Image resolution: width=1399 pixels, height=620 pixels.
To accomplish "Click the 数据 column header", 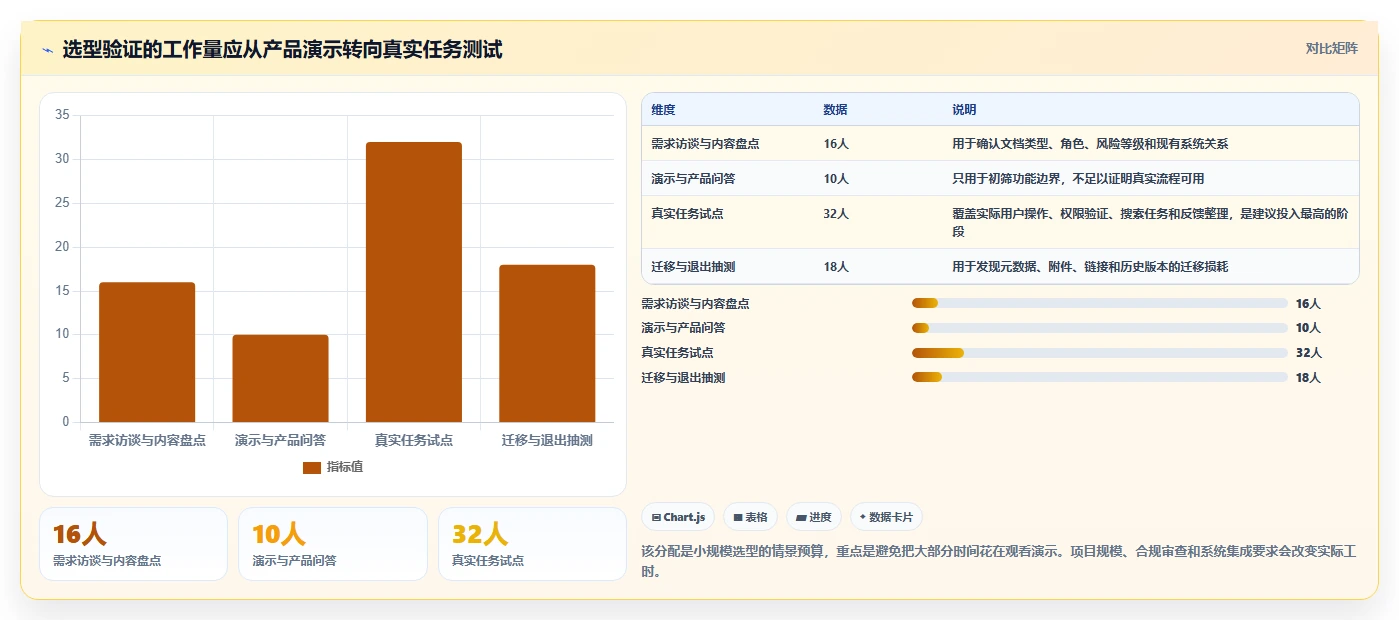I will tap(835, 110).
